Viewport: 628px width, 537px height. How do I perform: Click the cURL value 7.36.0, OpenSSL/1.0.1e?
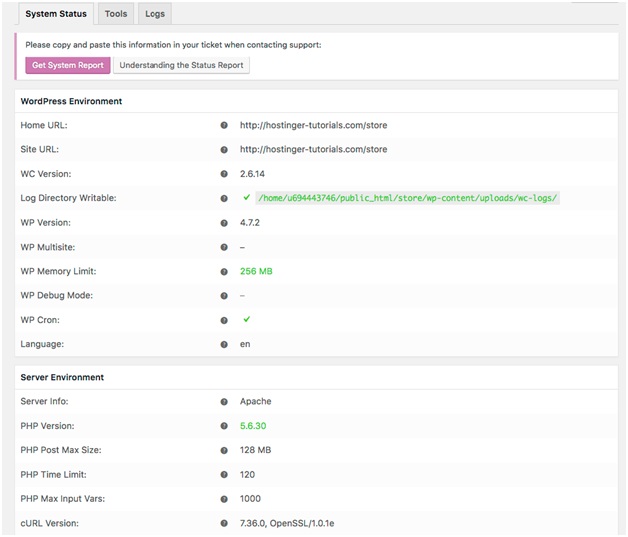click(287, 523)
